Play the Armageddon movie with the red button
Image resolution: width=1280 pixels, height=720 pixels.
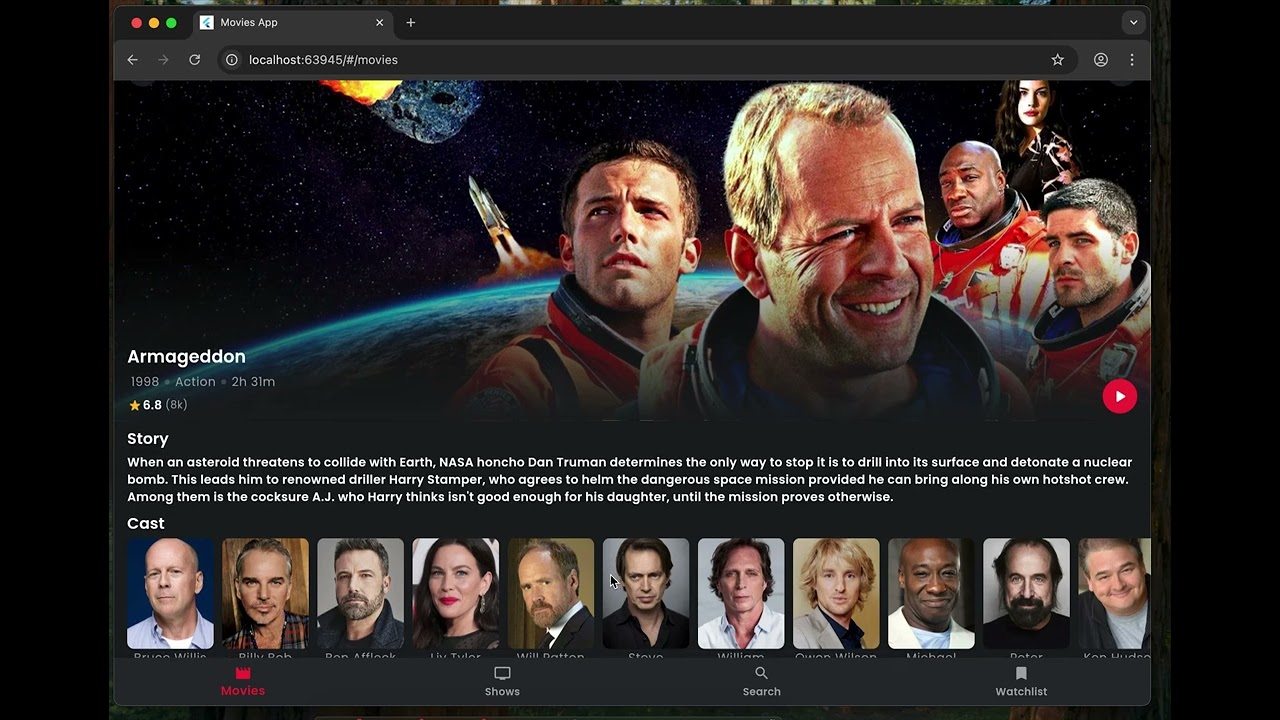(x=1119, y=396)
